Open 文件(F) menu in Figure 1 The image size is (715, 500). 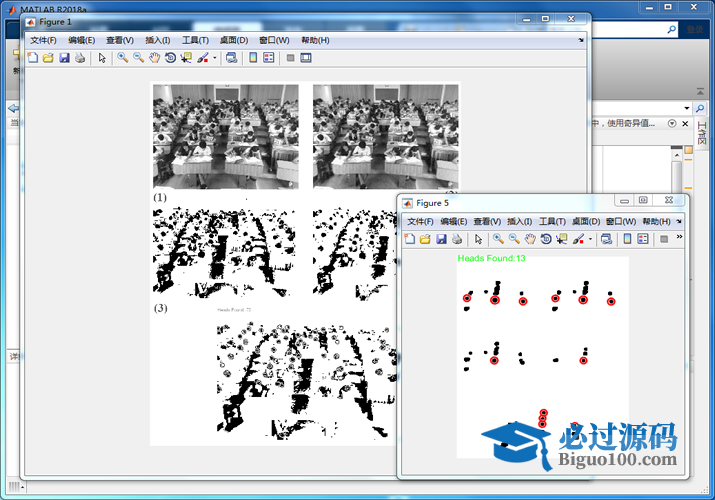[43, 40]
